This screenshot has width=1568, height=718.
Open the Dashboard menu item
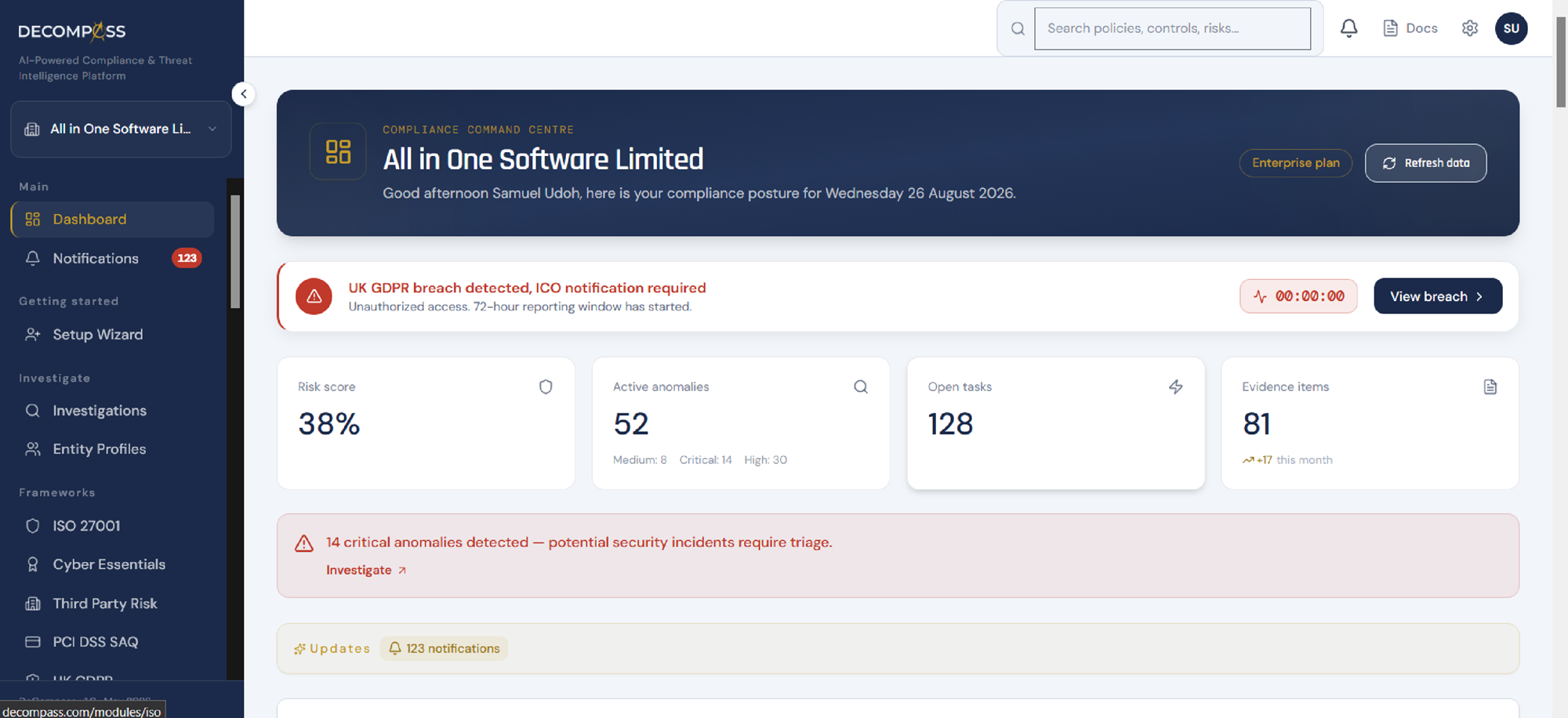(112, 219)
